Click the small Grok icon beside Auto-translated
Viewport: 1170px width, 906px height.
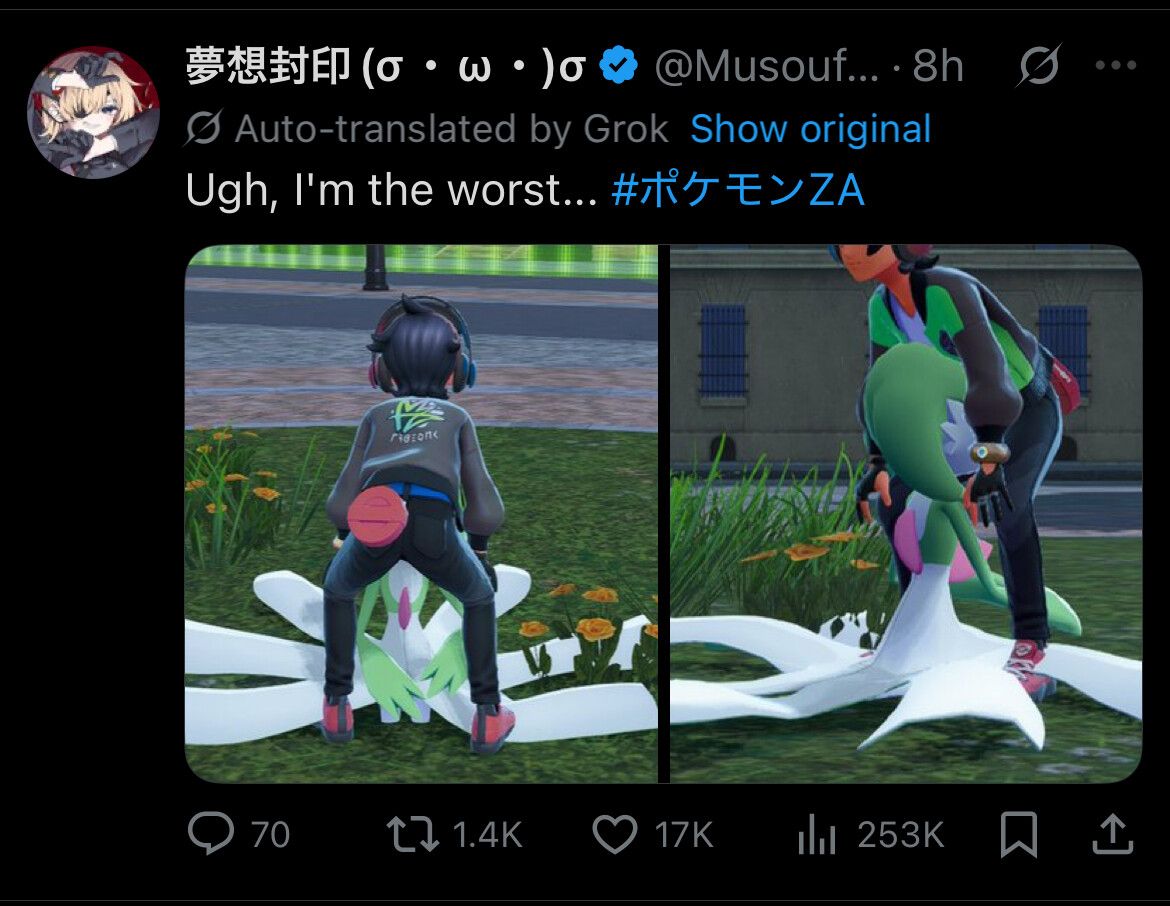[x=203, y=128]
